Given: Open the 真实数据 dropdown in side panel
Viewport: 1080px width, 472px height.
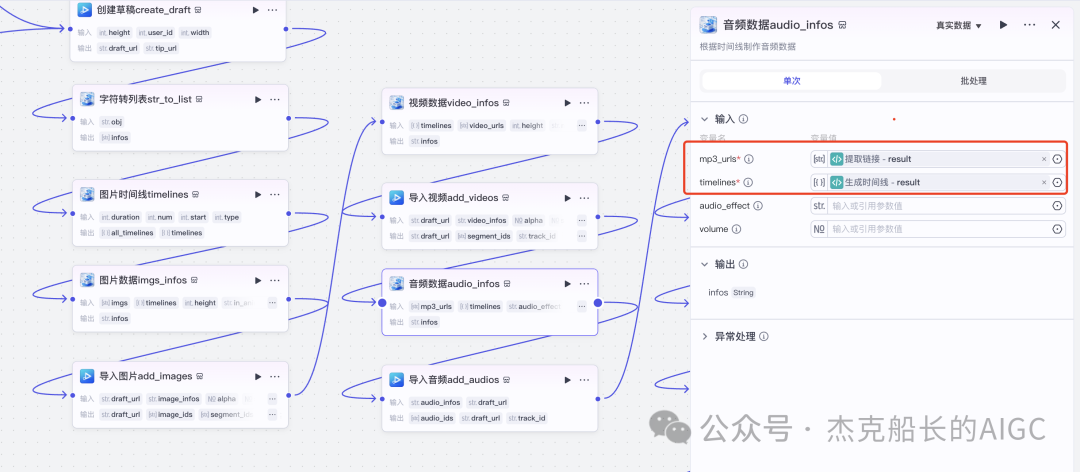Looking at the screenshot, I should [958, 25].
